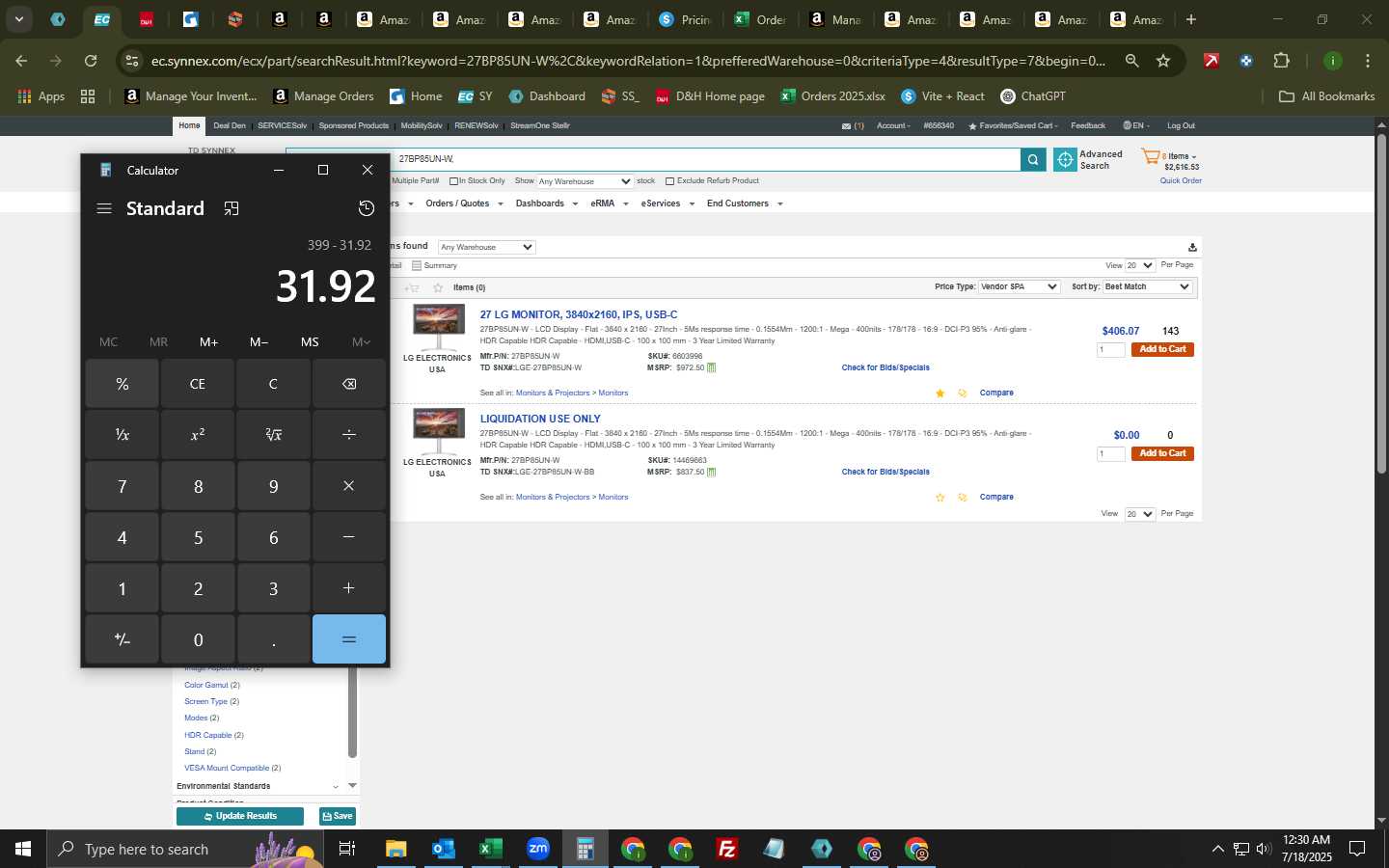Open the Any Warehouse dropdown beside items found
This screenshot has height=868, width=1389.
(486, 247)
